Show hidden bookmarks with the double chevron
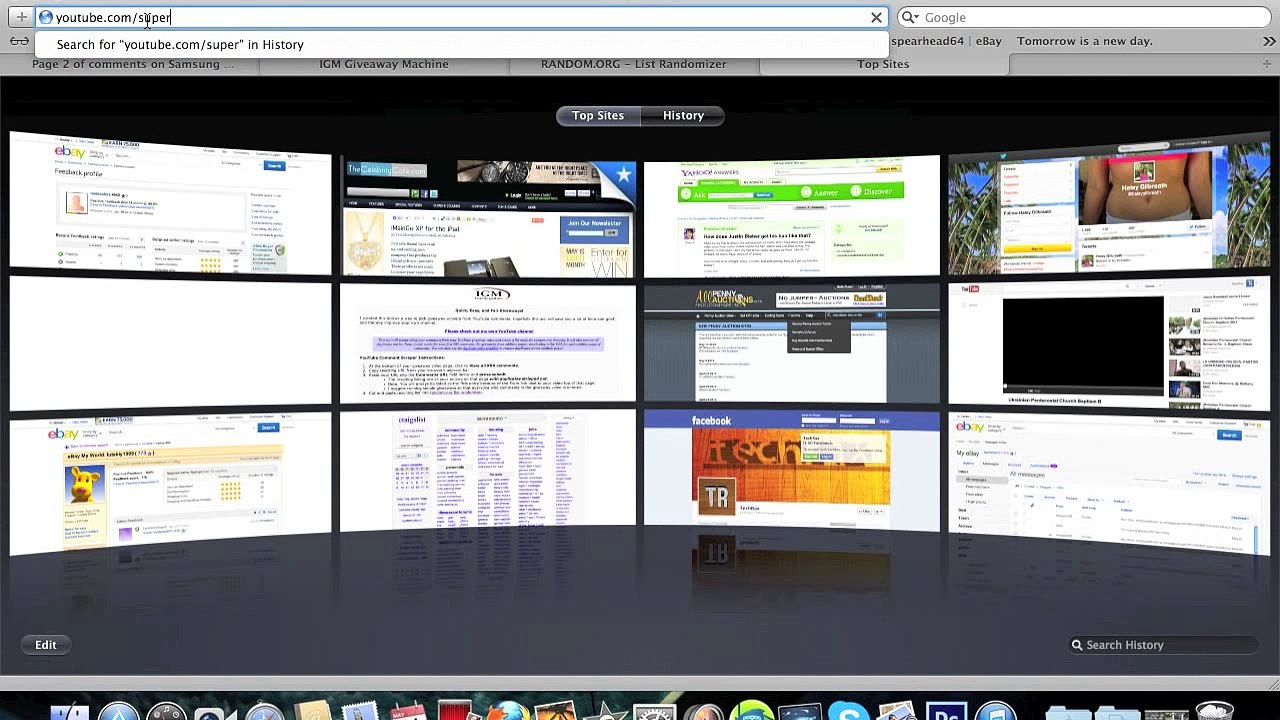This screenshot has width=1280, height=720. coord(1269,41)
